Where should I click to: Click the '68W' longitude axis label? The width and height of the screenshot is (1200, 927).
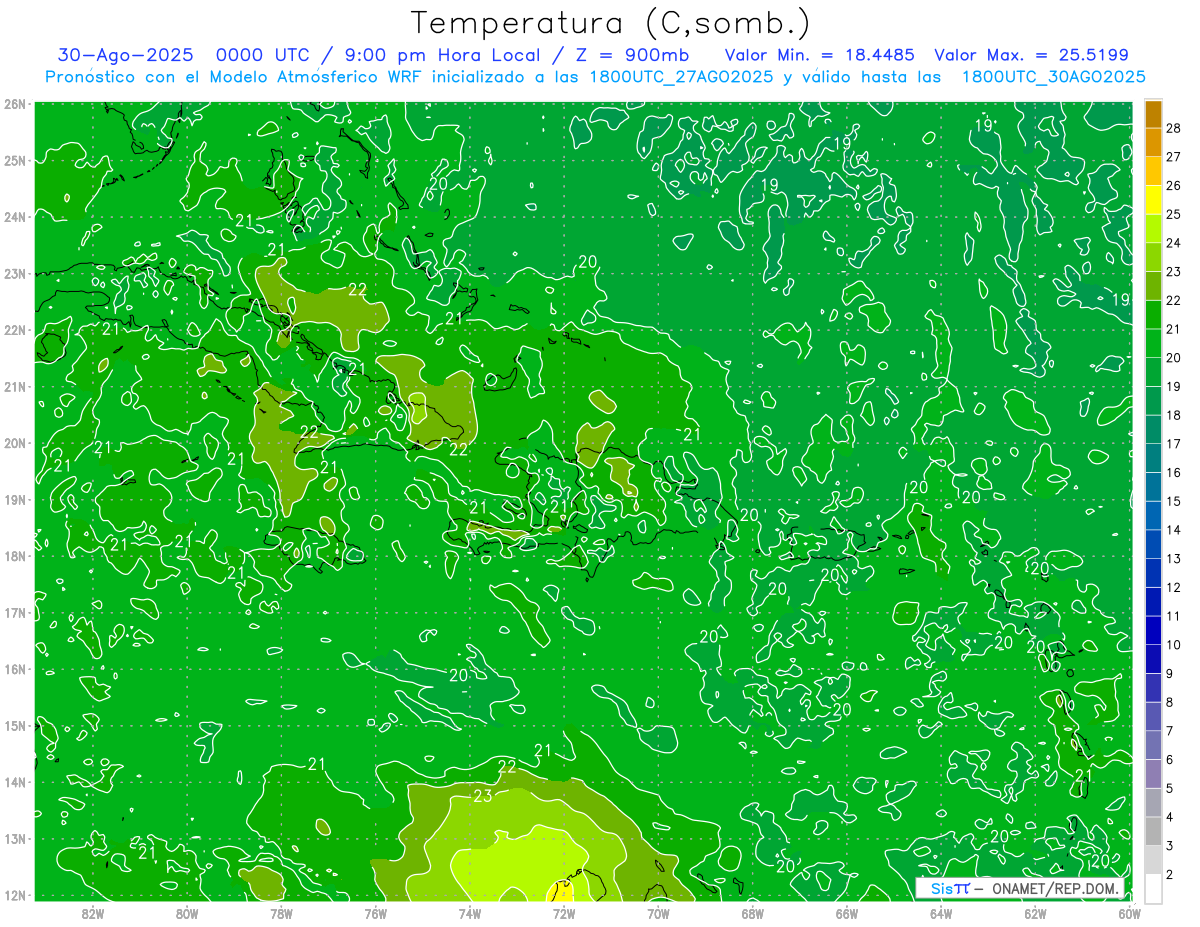(752, 913)
